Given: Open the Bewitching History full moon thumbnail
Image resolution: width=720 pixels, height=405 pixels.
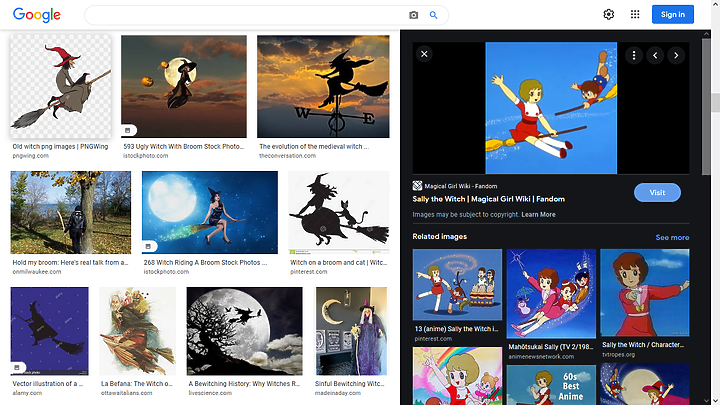Looking at the screenshot, I should pyautogui.click(x=245, y=331).
